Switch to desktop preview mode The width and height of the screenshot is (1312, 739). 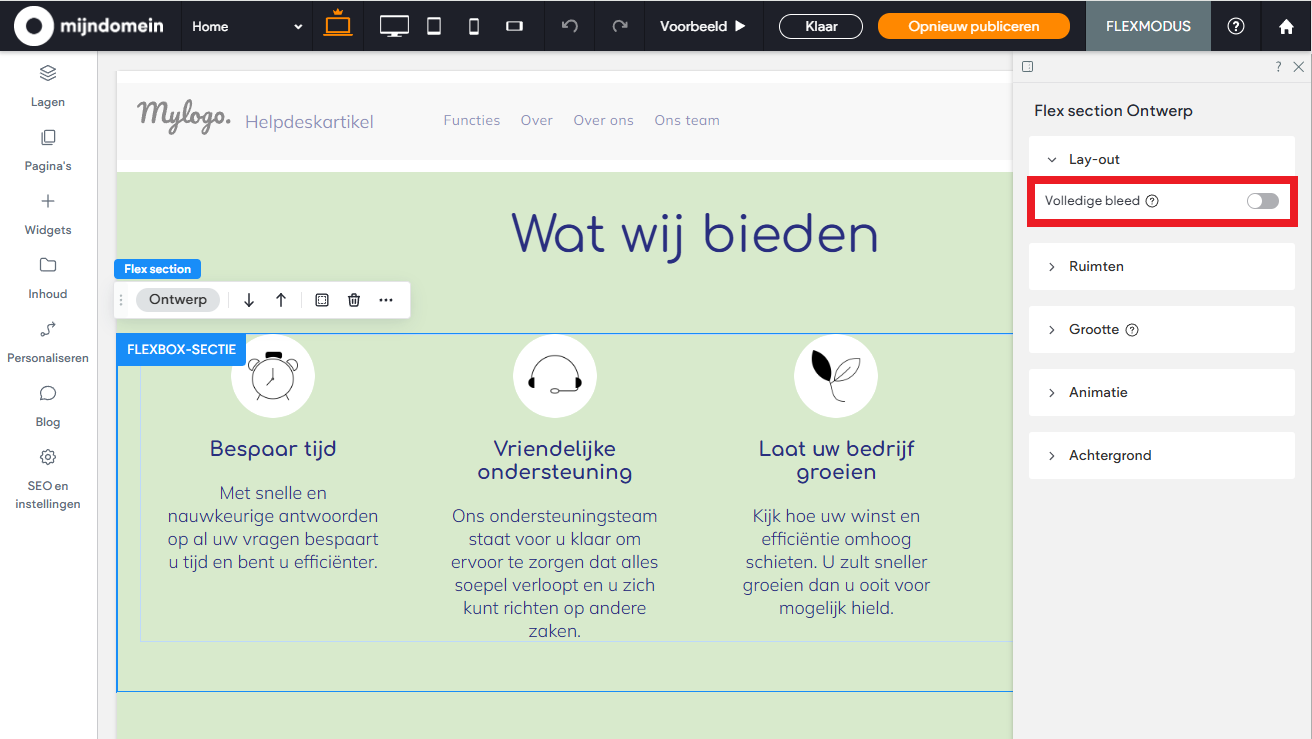point(394,26)
